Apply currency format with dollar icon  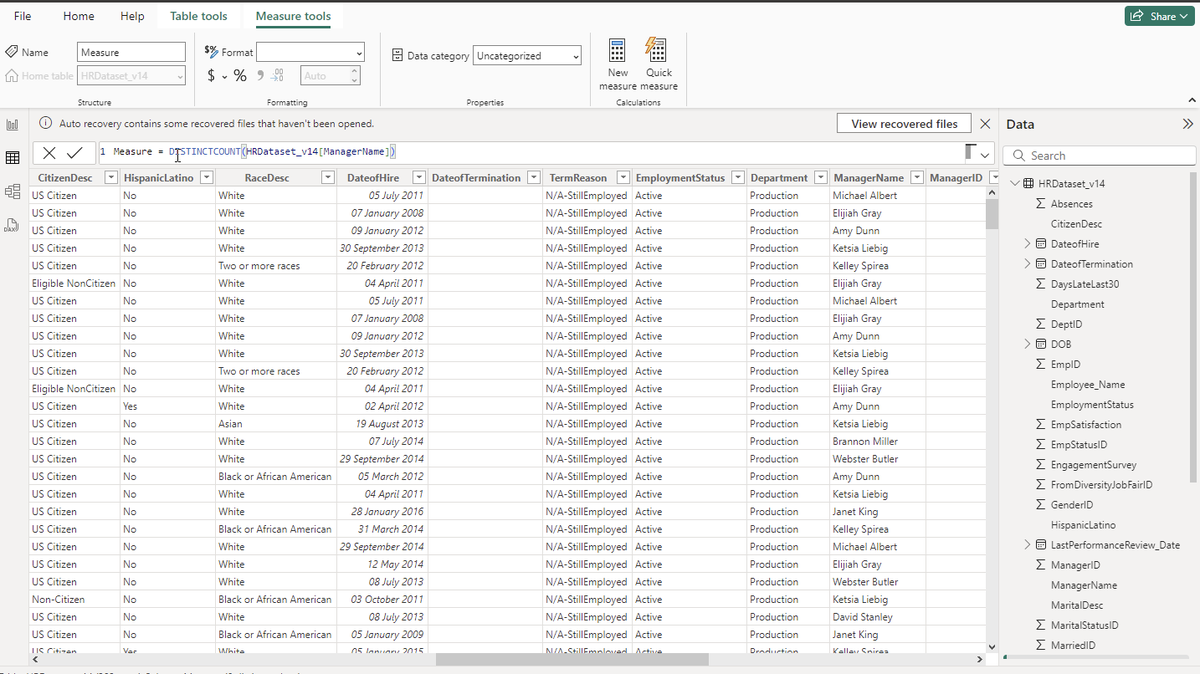click(x=211, y=76)
